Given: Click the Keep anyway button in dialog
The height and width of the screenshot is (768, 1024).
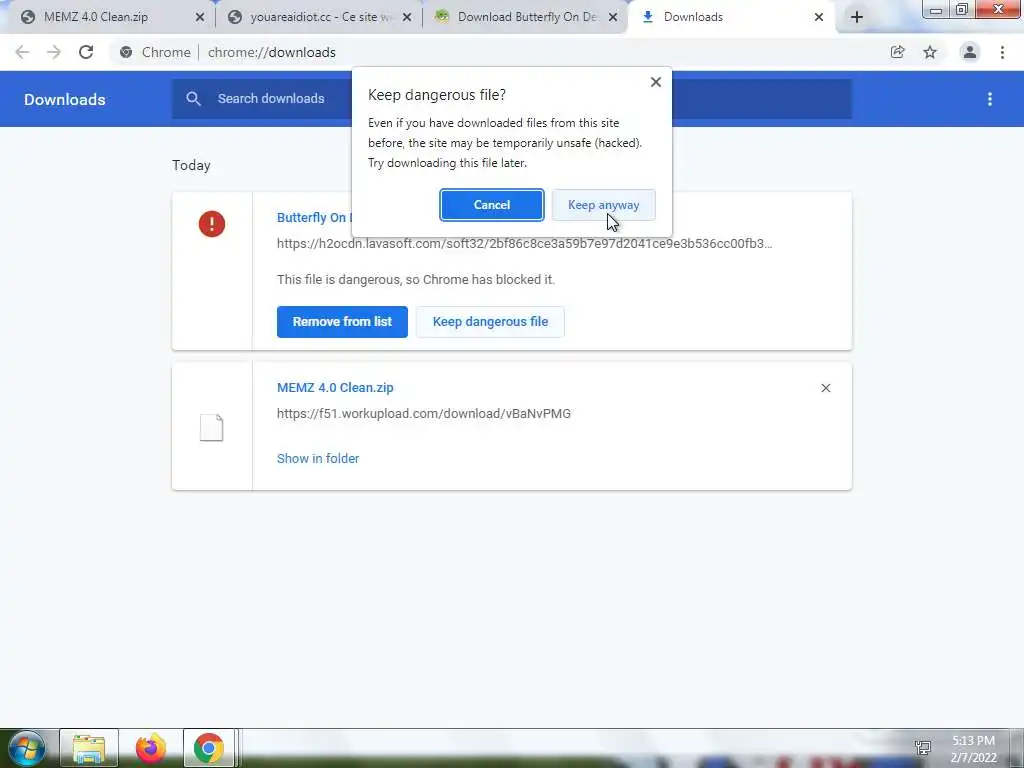Looking at the screenshot, I should [x=603, y=205].
